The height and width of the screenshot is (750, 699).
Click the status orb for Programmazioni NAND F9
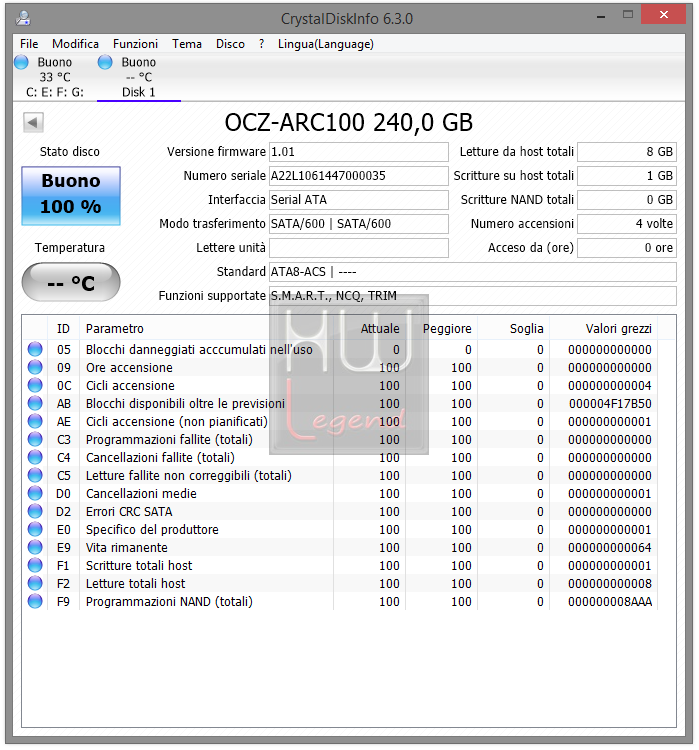point(35,601)
